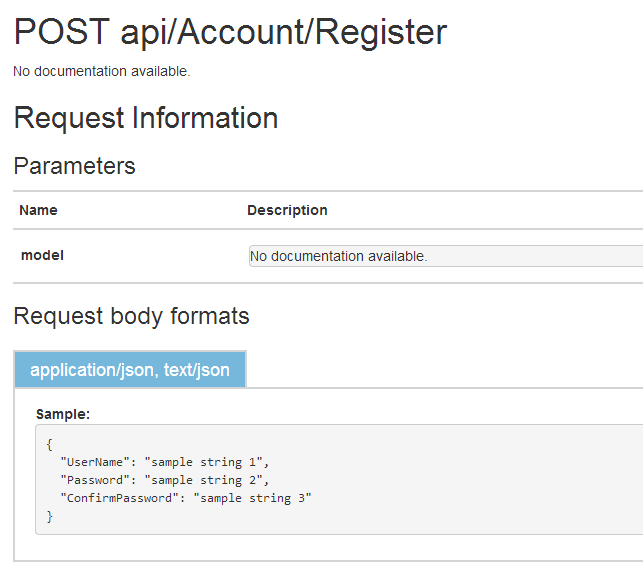Click the "sample string 3" value

[x=257, y=498]
